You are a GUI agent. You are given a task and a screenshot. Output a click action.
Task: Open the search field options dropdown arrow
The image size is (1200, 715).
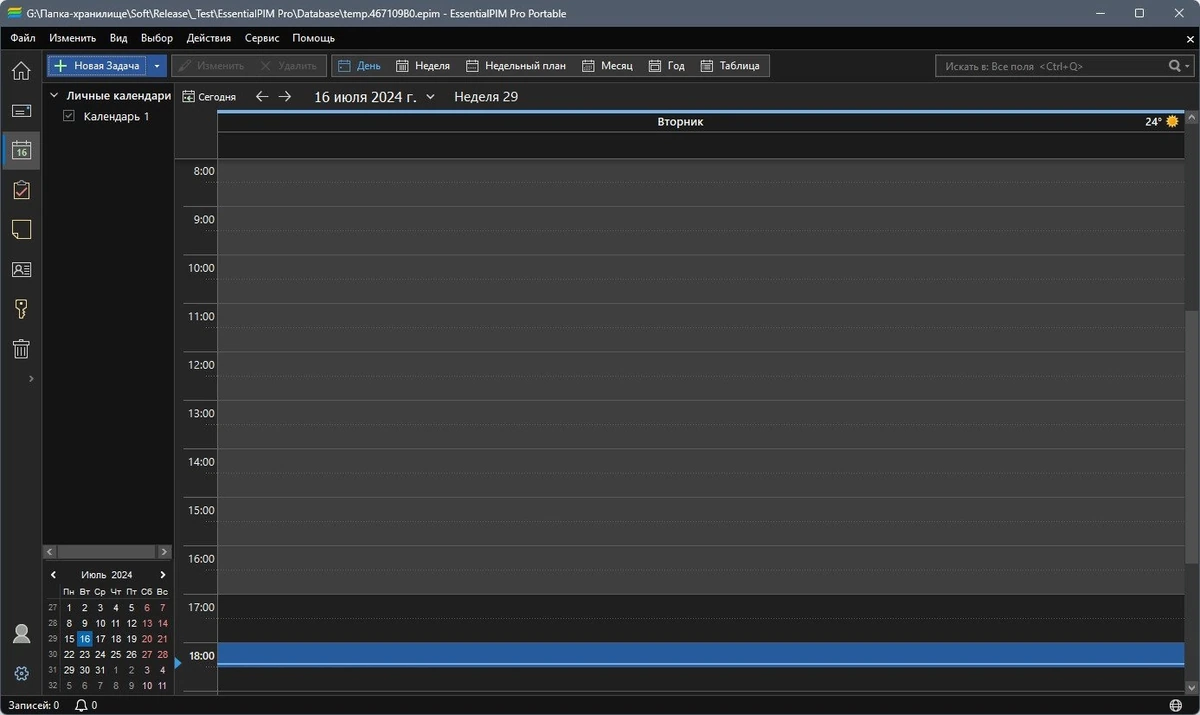1187,66
